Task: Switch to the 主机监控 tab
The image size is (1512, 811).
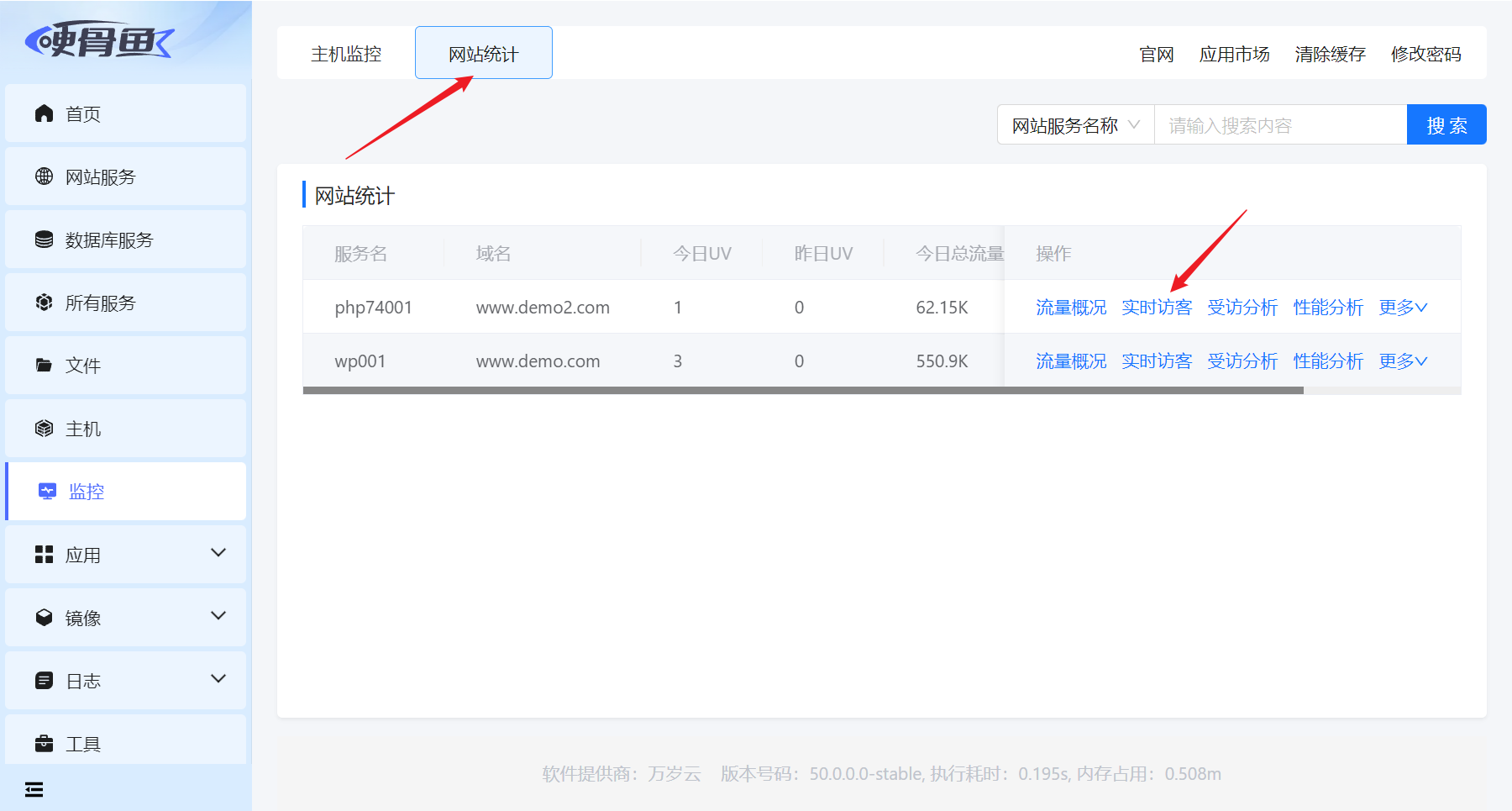Action: click(346, 54)
